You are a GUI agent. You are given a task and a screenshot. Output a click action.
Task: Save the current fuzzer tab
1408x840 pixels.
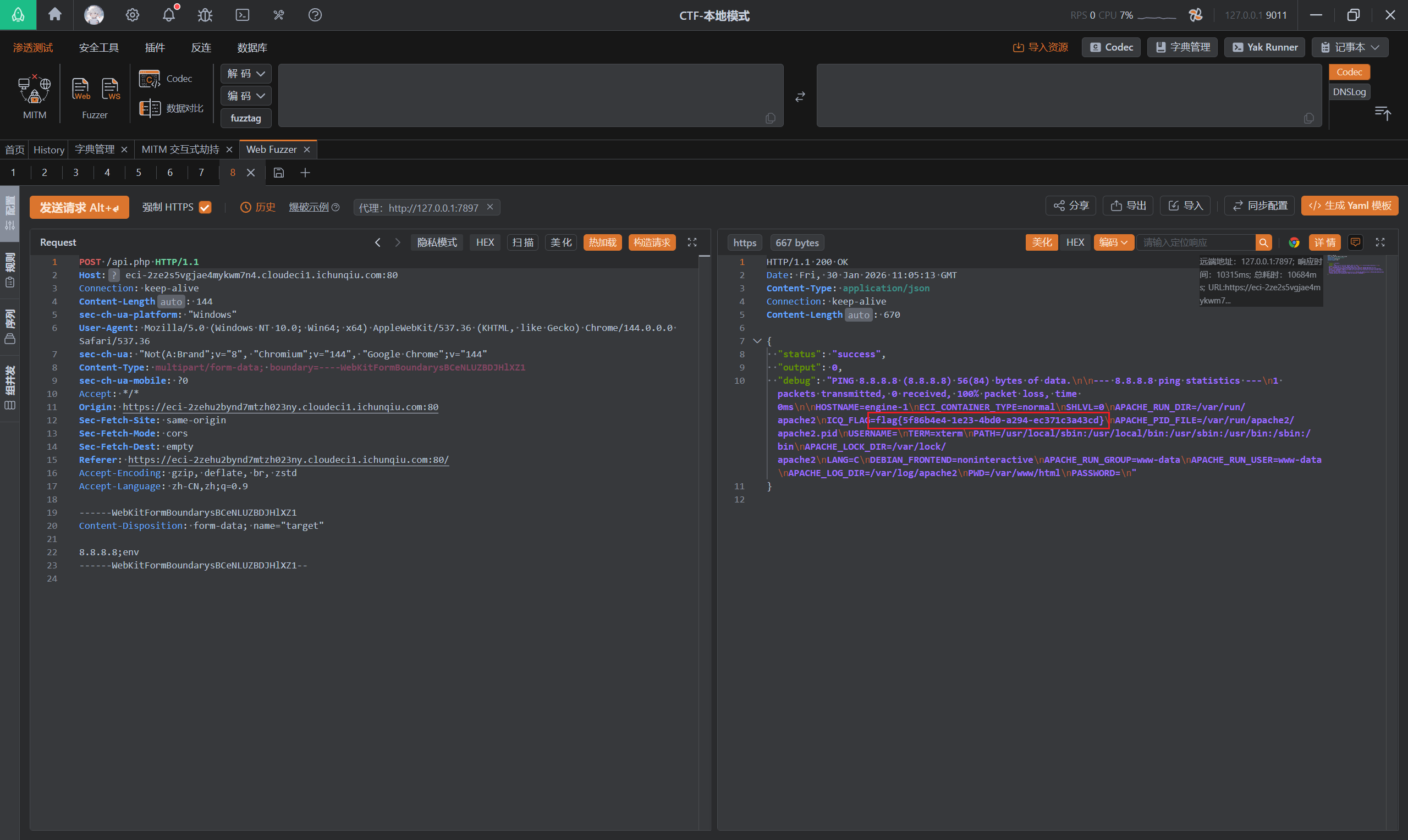(278, 173)
